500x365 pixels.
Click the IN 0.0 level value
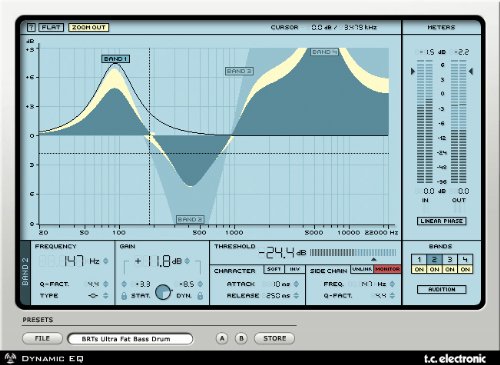click(x=428, y=191)
